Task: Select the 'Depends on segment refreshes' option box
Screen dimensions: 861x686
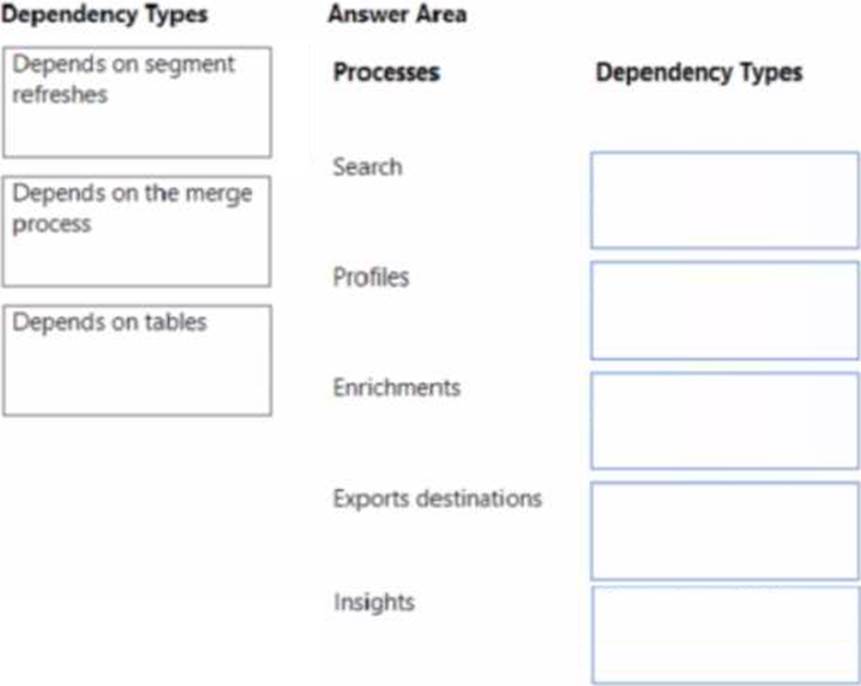Action: click(137, 103)
